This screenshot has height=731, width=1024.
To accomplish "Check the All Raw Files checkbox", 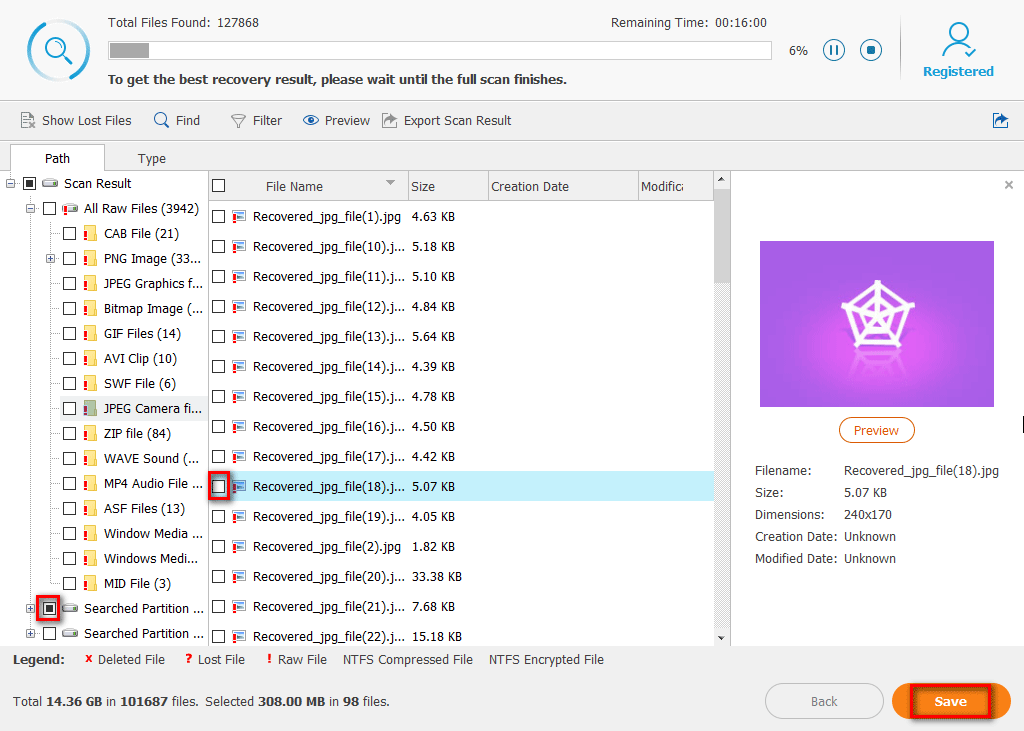I will tap(50, 208).
